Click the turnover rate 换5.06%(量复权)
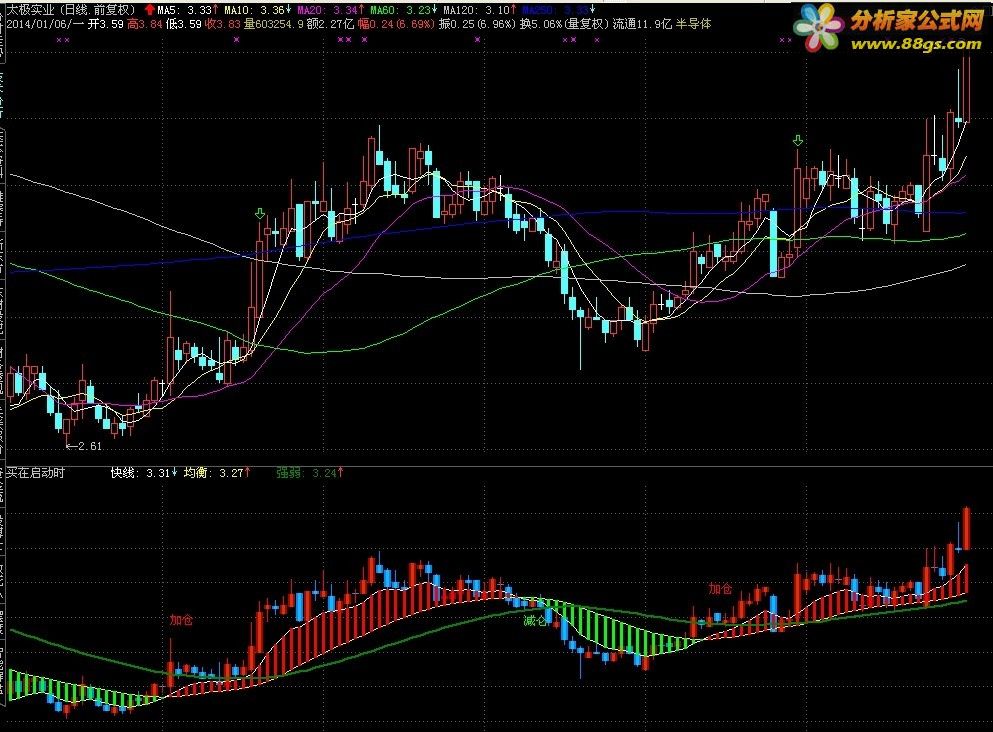This screenshot has height=732, width=993. [x=564, y=24]
